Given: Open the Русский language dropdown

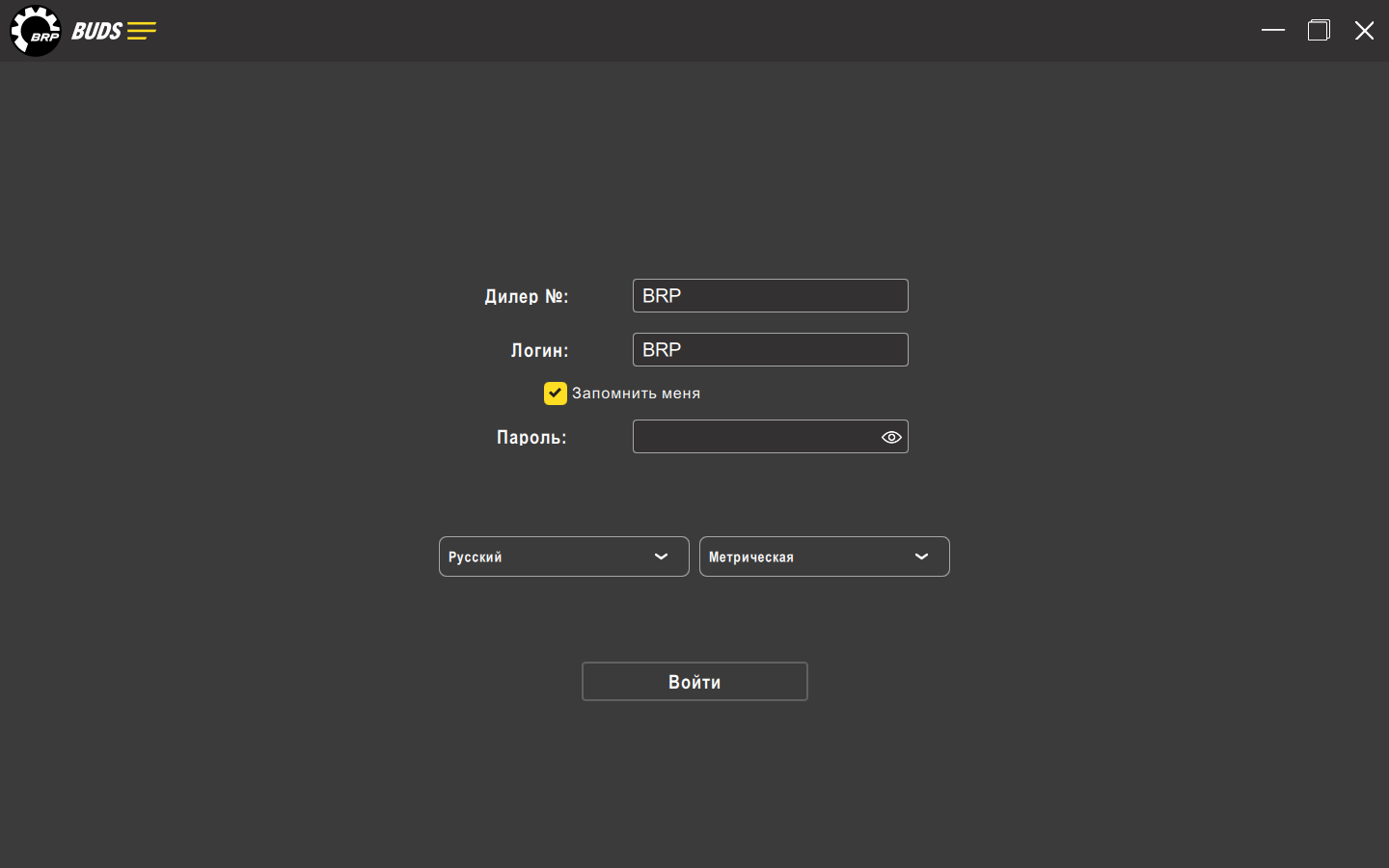Looking at the screenshot, I should click(x=564, y=556).
